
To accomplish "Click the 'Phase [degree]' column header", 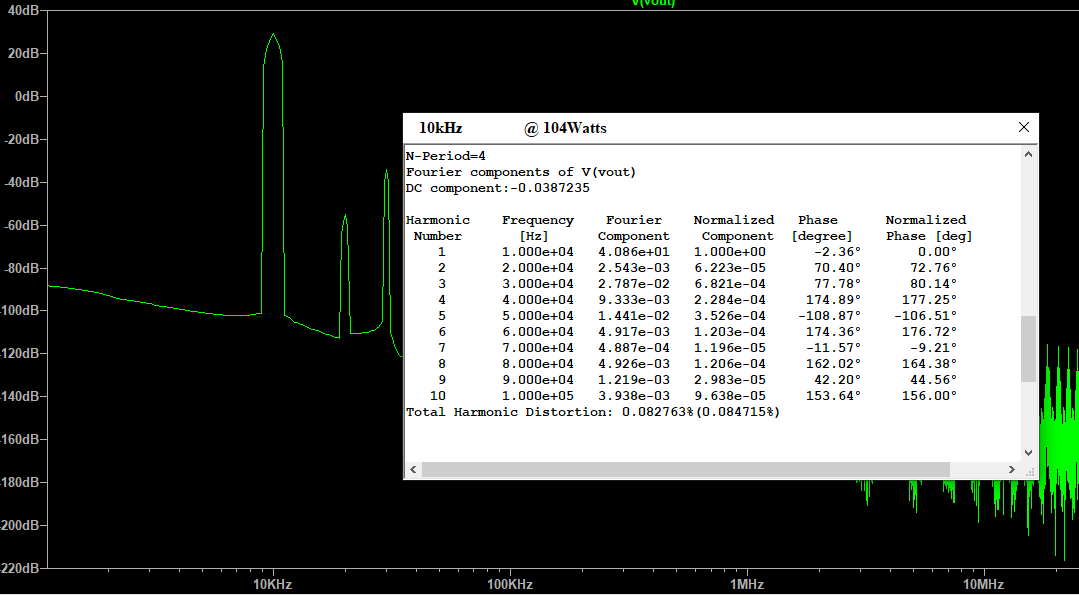I will click(822, 228).
